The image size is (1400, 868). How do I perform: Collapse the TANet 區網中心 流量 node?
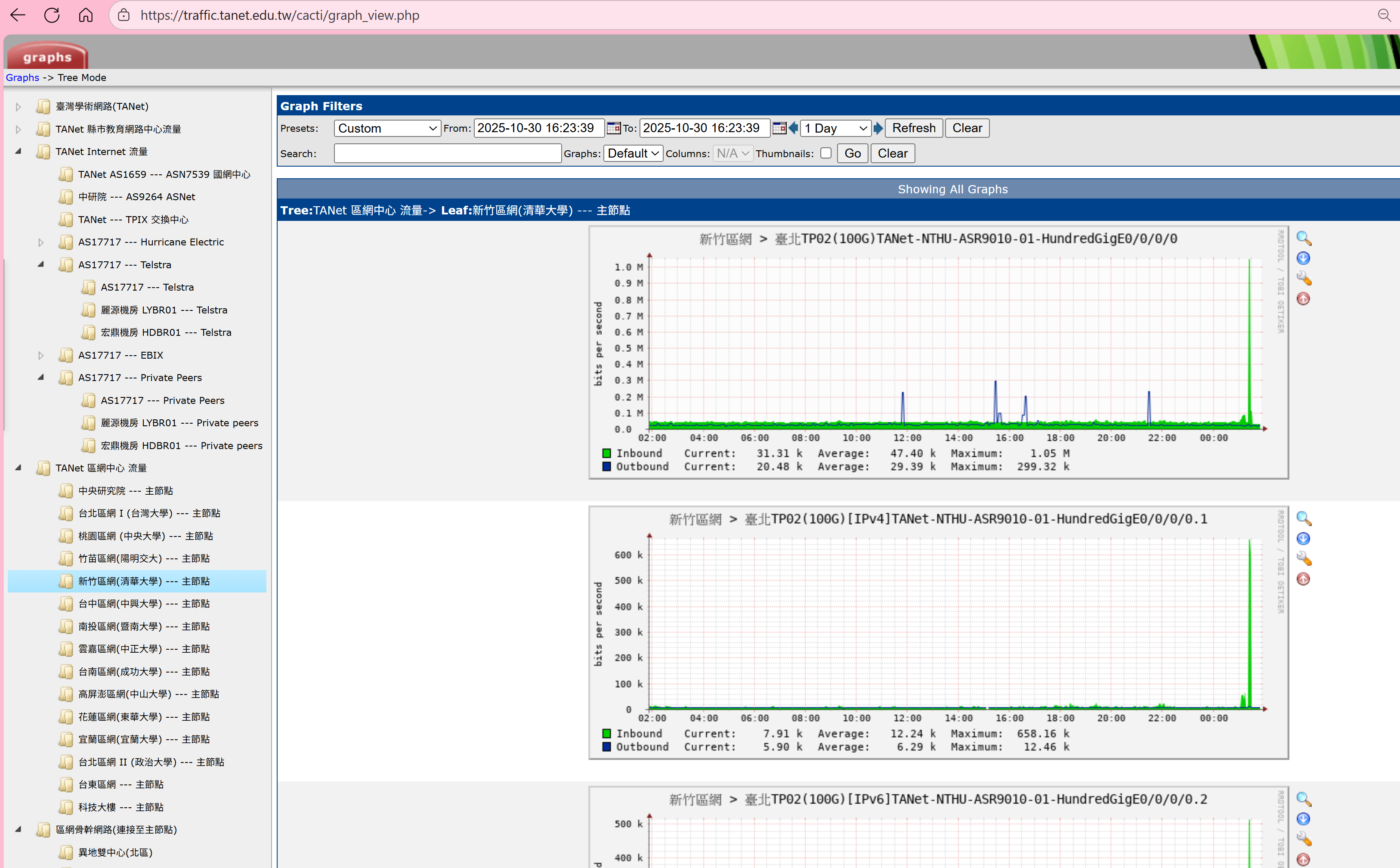pyautogui.click(x=19, y=468)
